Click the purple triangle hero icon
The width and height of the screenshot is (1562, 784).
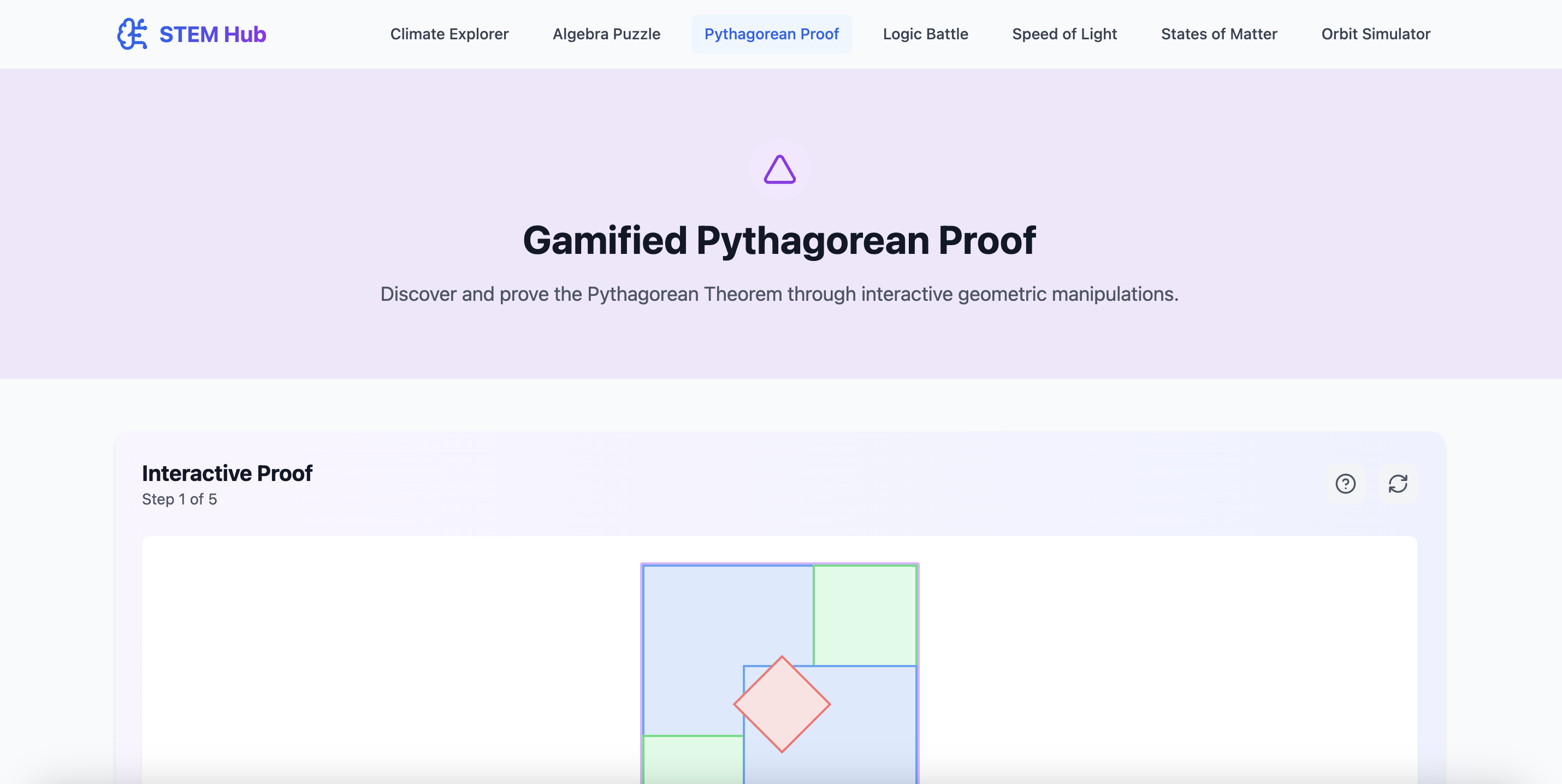[x=779, y=170]
